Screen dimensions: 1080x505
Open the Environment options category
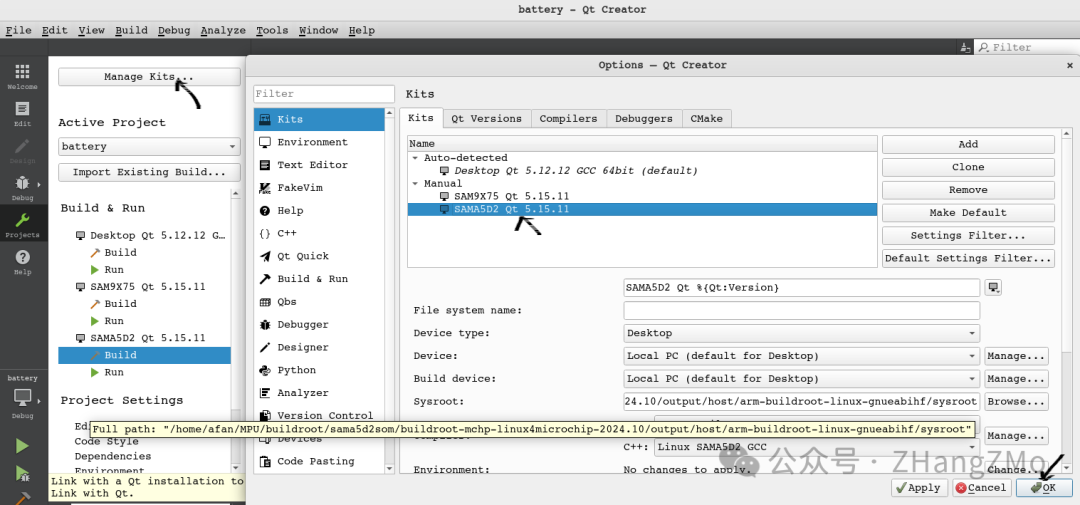click(x=319, y=142)
